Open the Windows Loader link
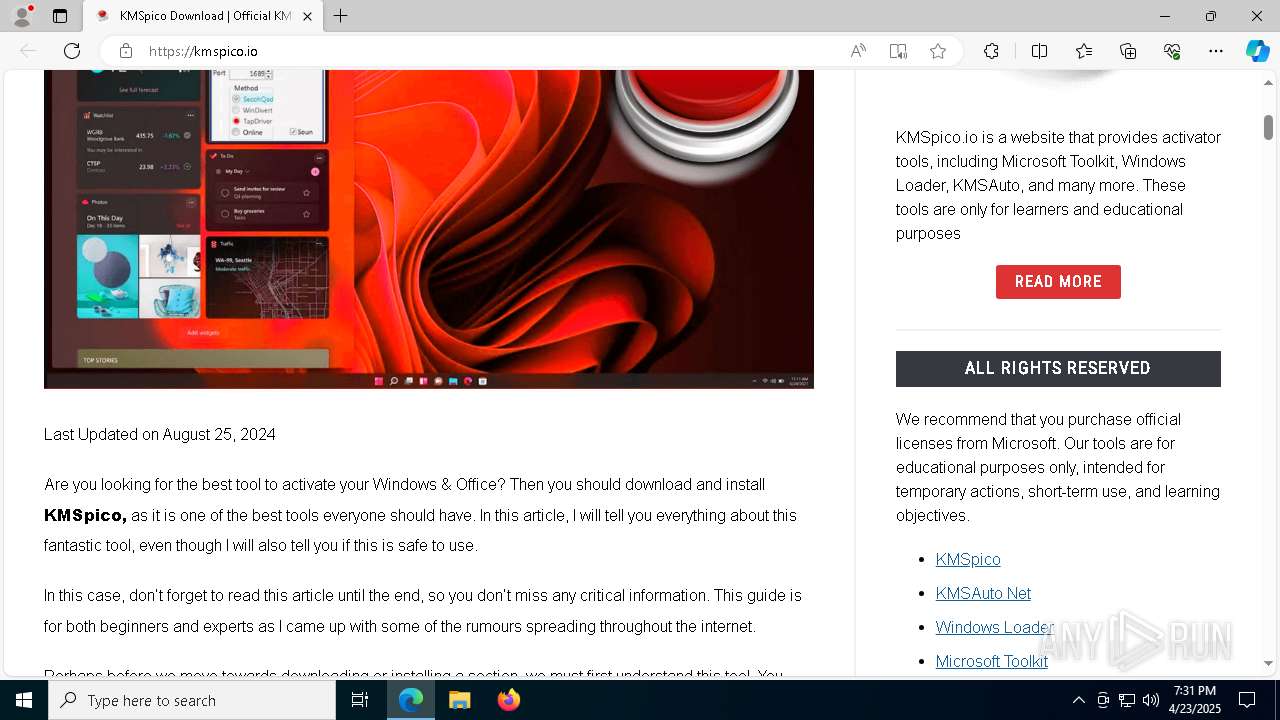Screen dimensions: 1280x720 [x=995, y=627]
